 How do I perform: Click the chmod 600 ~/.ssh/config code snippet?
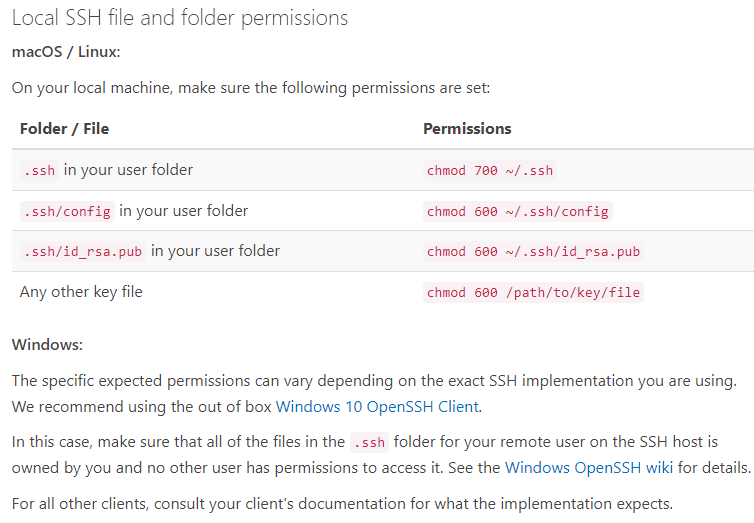coord(517,212)
